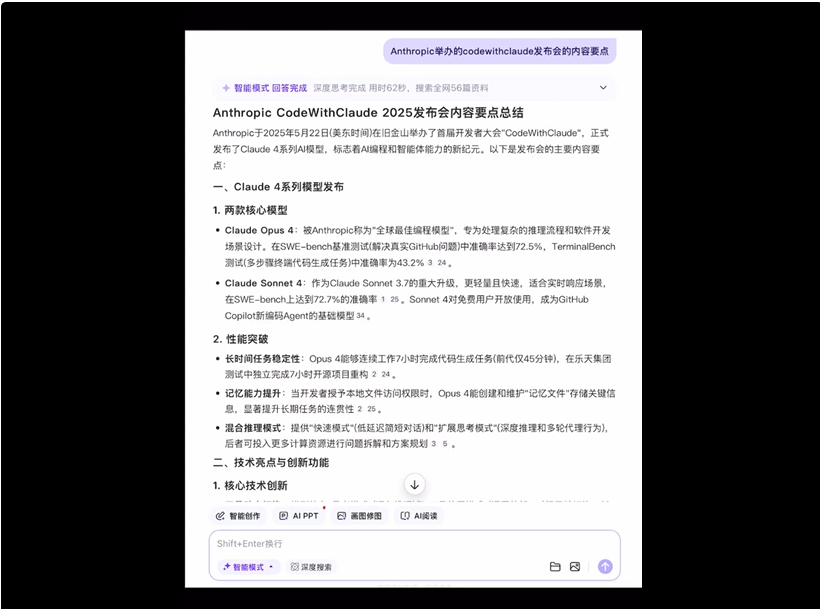Screen dimensions: 820x609
Task: Open 智能创作 smart writing tool
Action: [x=238, y=516]
